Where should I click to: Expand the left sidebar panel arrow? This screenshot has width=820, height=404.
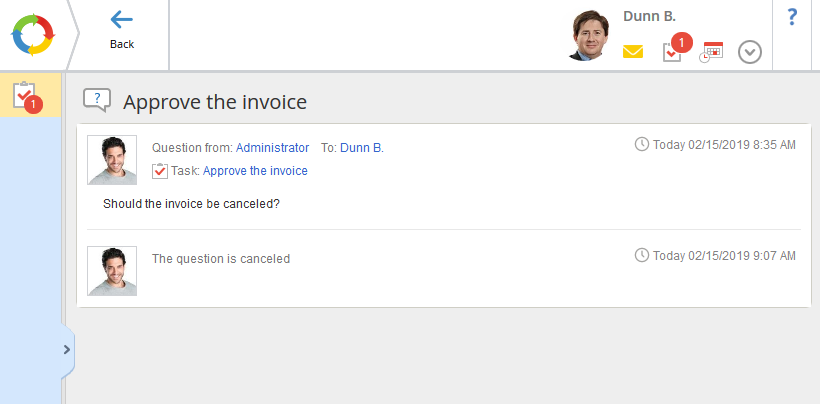(x=67, y=349)
